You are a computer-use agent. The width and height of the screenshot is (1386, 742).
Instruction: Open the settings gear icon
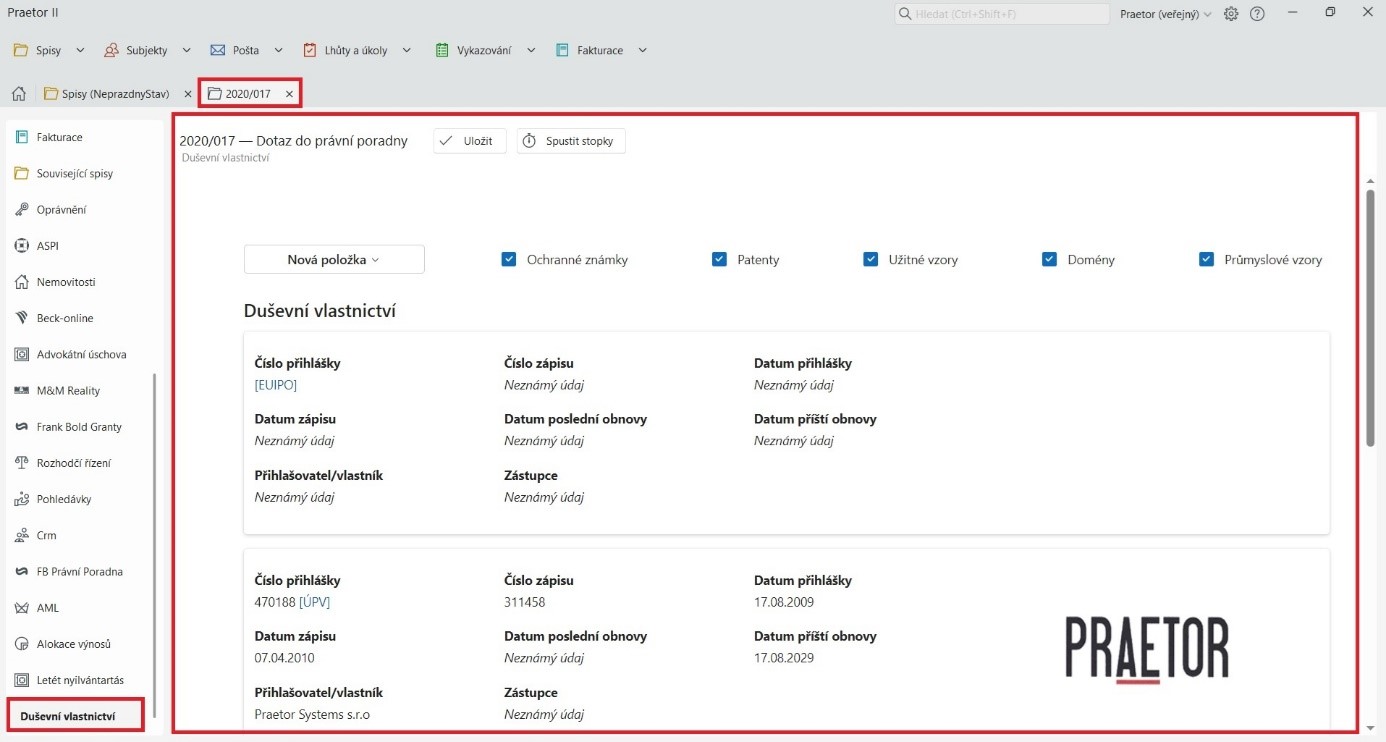1231,14
